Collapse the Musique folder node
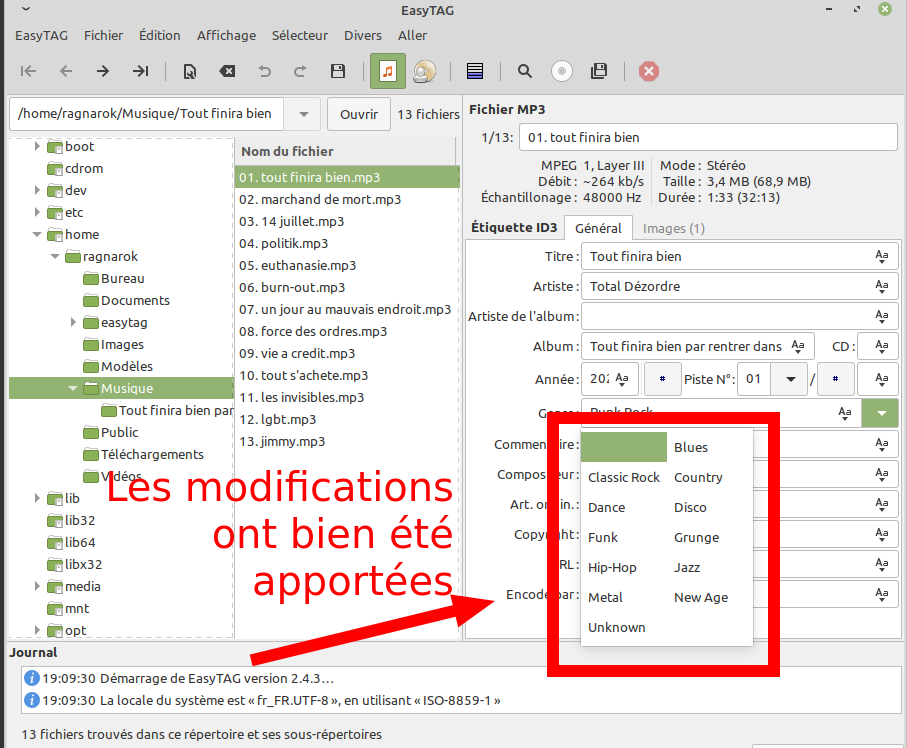Viewport: 907px width, 748px height. 73,388
